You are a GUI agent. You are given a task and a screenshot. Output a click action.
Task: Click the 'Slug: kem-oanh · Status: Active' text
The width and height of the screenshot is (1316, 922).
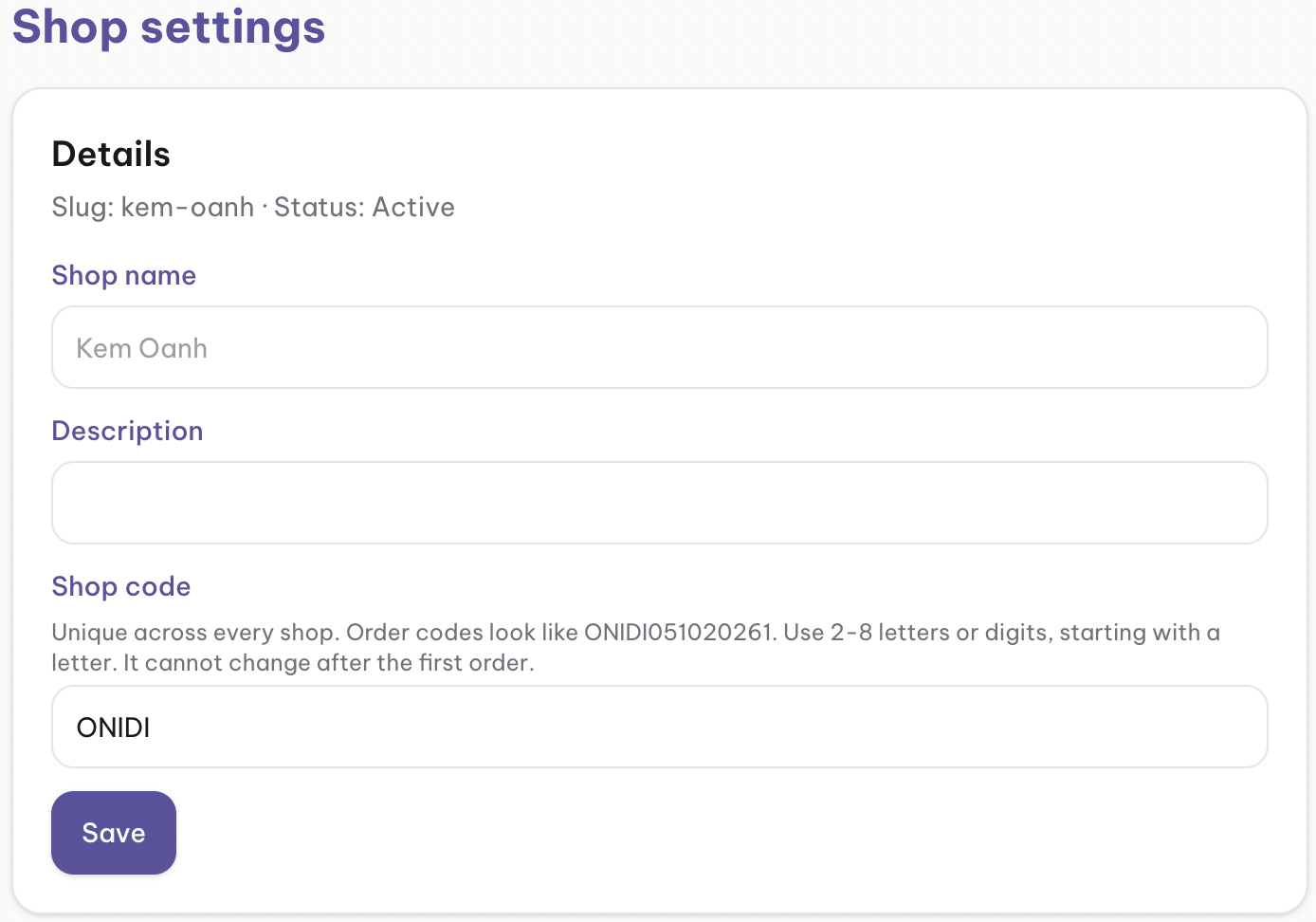pyautogui.click(x=253, y=207)
